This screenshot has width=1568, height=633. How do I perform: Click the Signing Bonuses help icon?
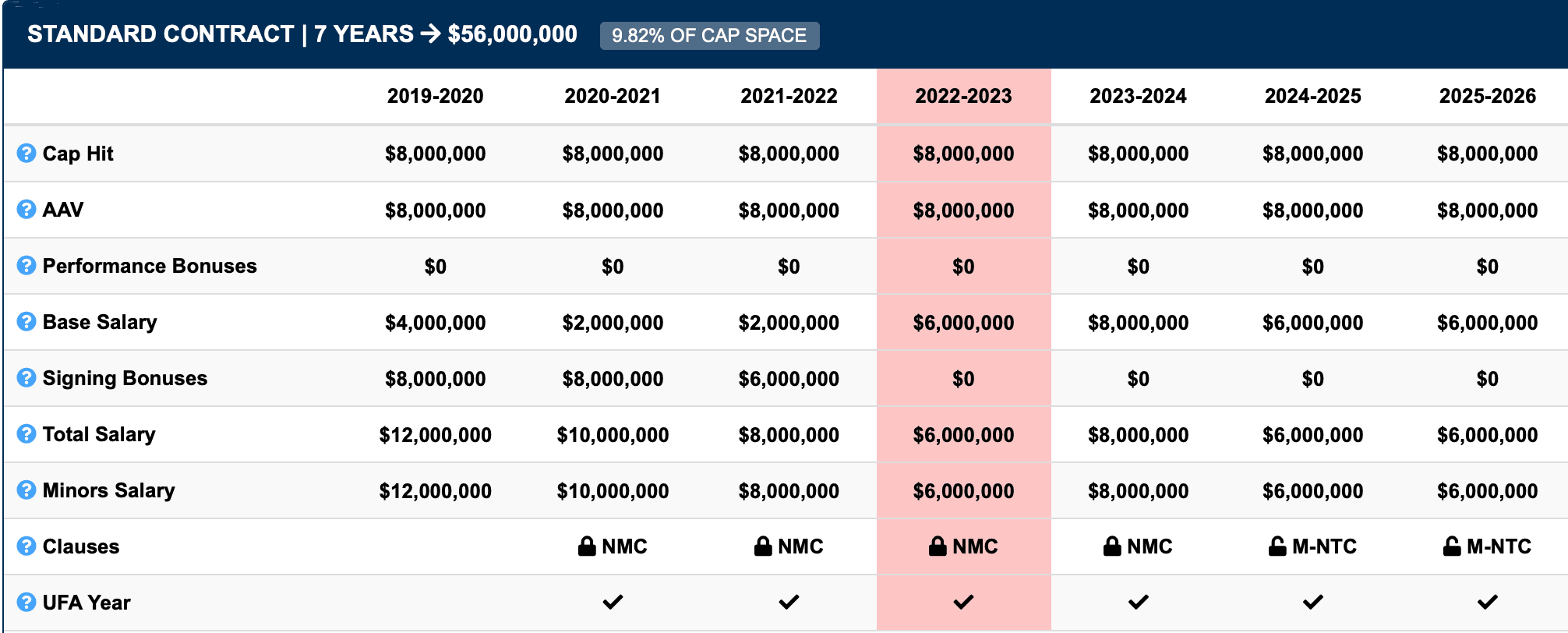point(26,378)
